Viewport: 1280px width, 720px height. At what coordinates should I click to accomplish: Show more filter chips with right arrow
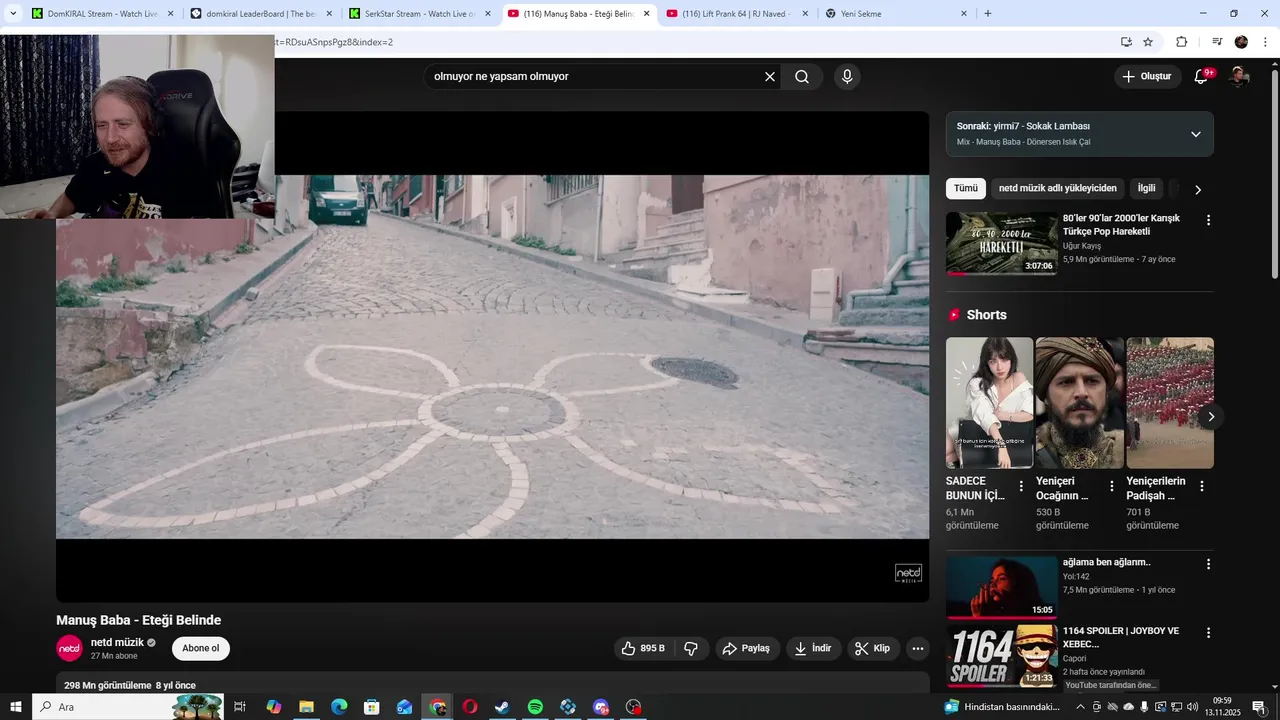(1198, 189)
